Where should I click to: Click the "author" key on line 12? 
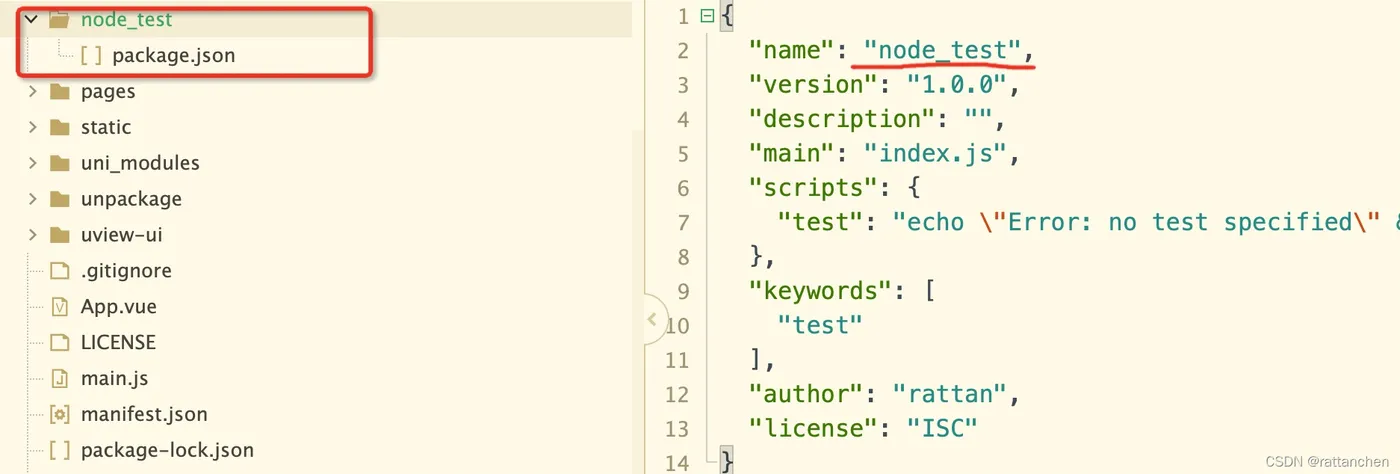806,394
